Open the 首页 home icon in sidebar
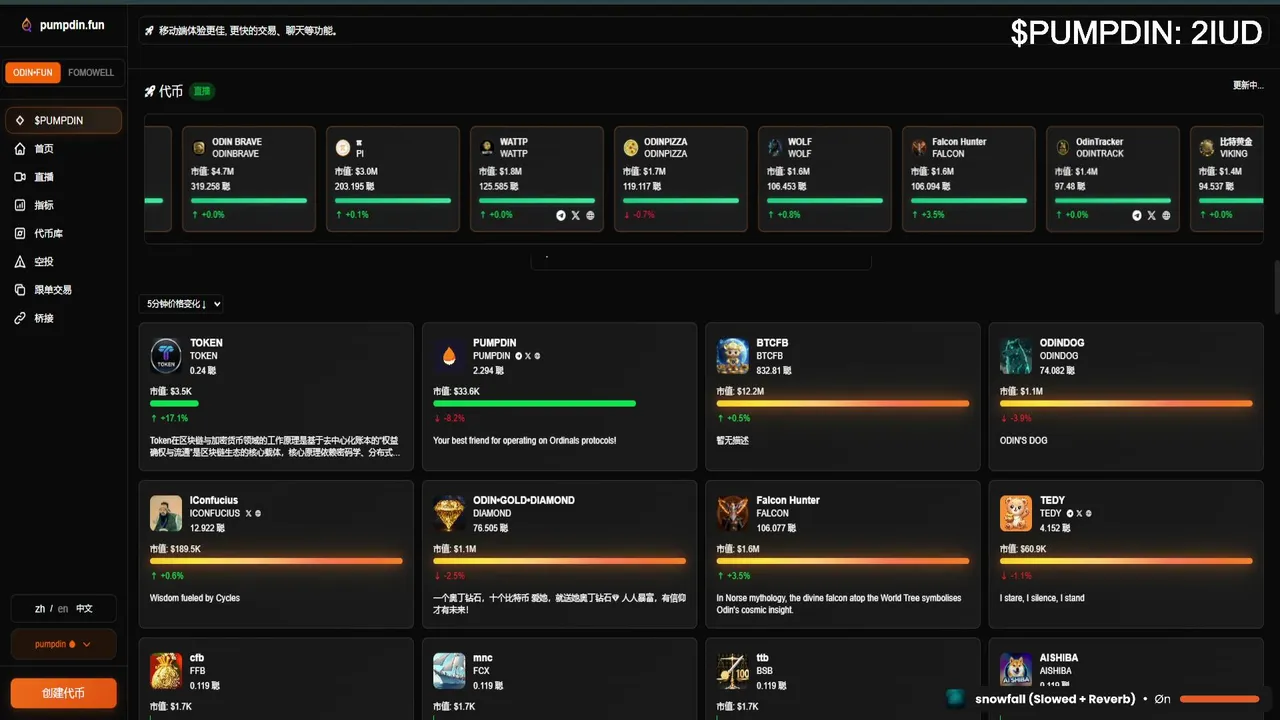Viewport: 1280px width, 720px height. [20, 149]
